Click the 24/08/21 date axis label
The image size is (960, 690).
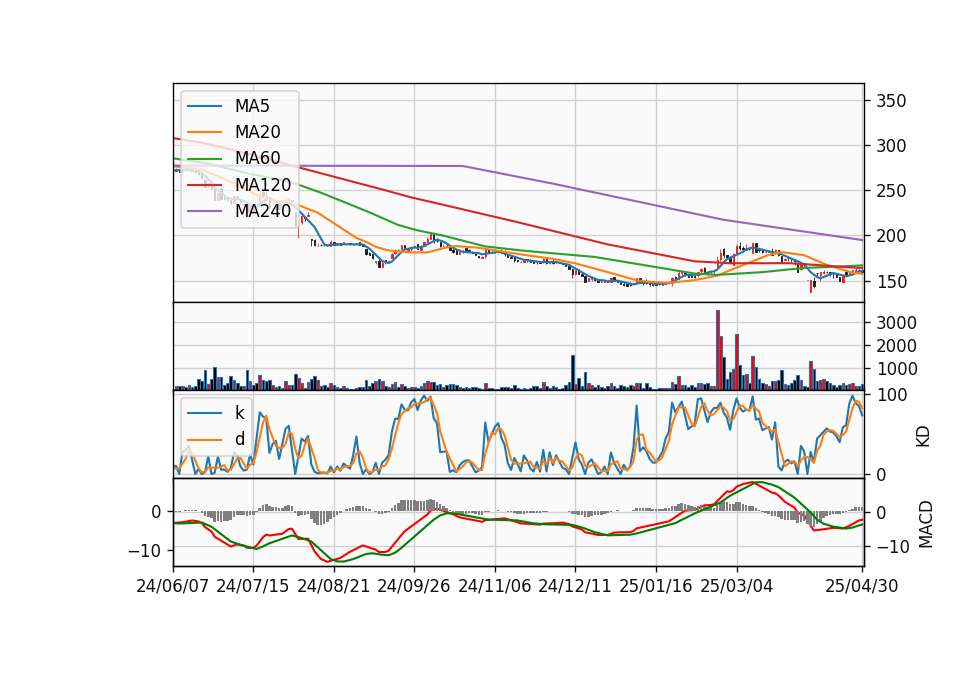[x=334, y=586]
